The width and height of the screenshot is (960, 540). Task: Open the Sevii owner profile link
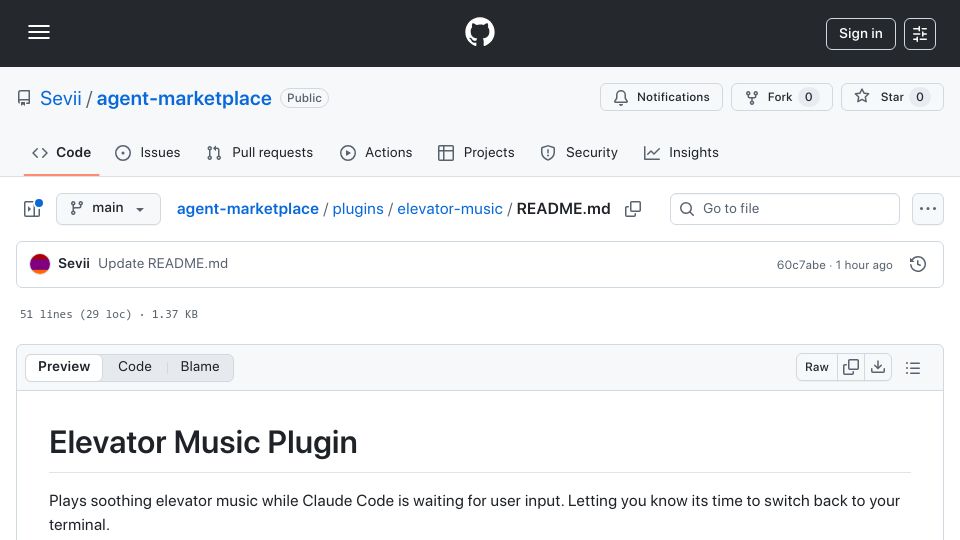click(61, 98)
